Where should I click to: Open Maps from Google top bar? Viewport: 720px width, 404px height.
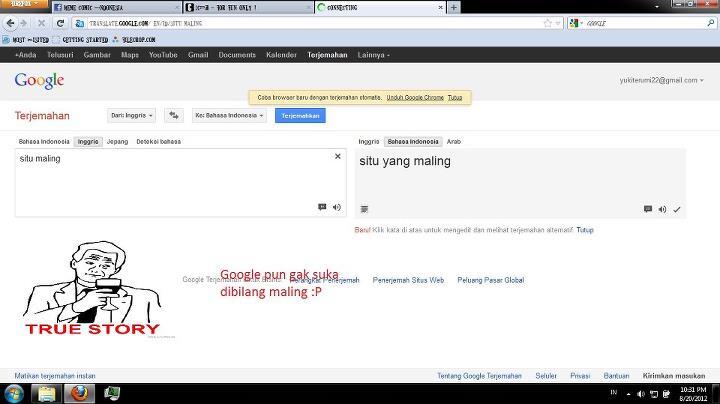coord(130,55)
